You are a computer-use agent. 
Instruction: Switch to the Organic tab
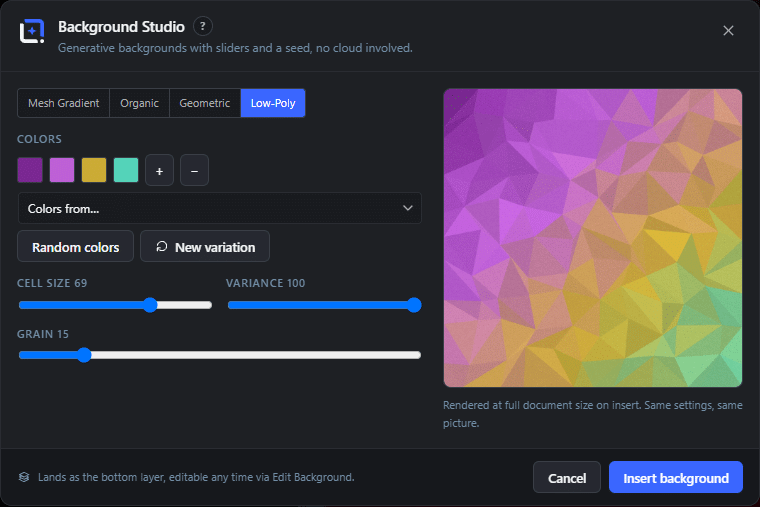tap(140, 103)
